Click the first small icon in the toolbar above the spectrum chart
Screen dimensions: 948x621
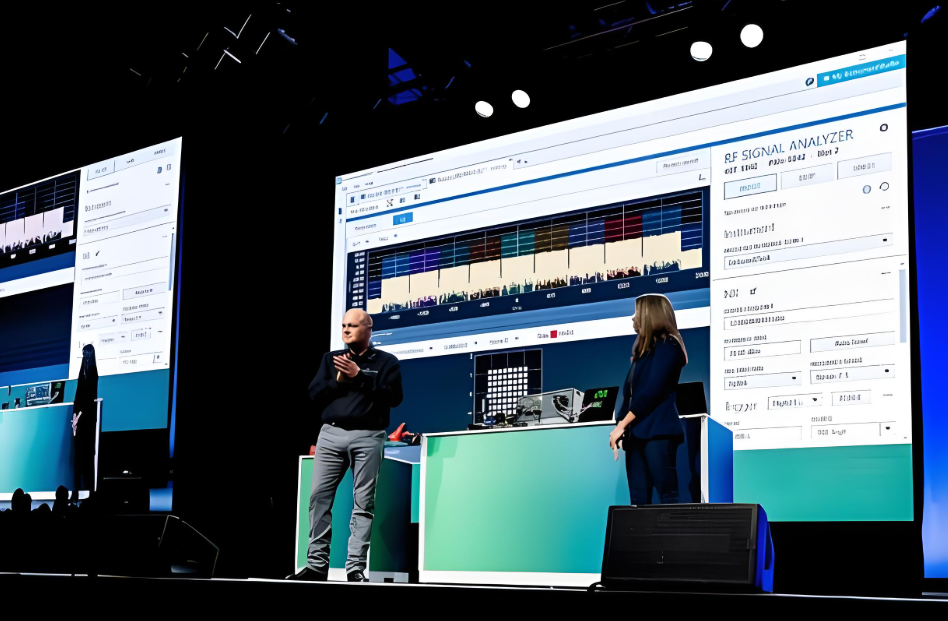pos(351,199)
